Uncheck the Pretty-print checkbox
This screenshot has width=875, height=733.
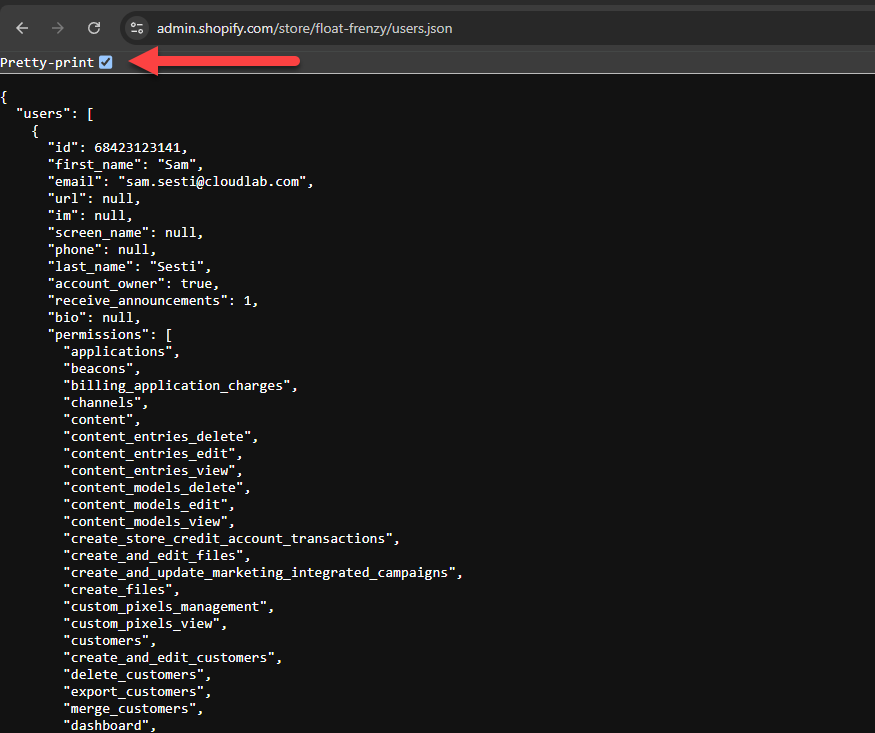[x=106, y=63]
